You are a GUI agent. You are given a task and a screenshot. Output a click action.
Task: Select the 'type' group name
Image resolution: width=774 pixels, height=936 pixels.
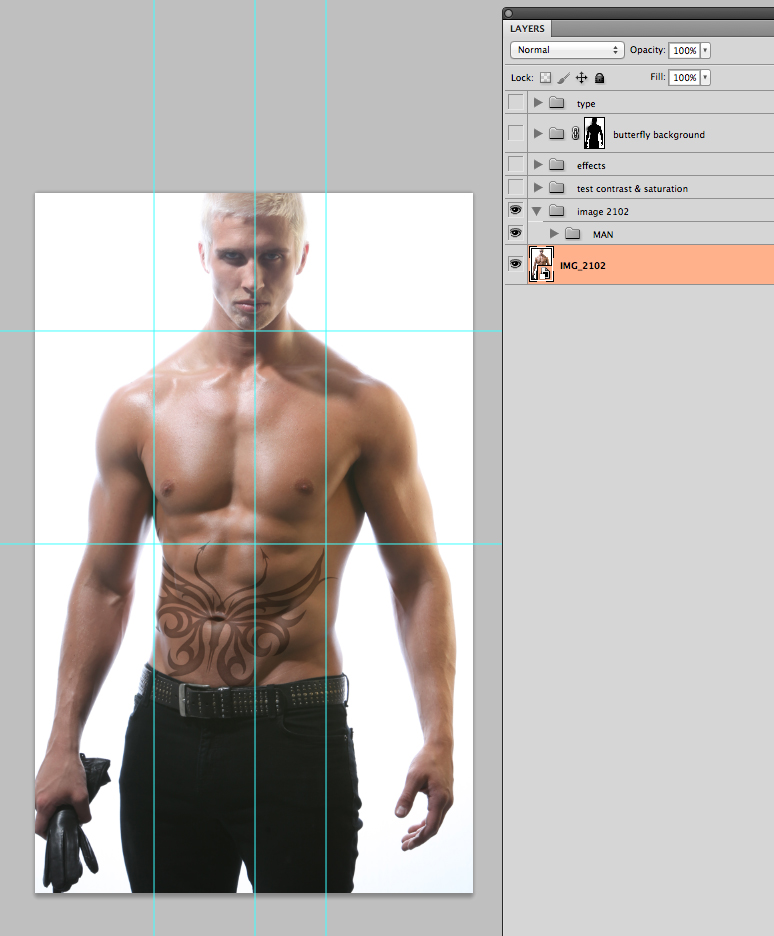pyautogui.click(x=586, y=104)
